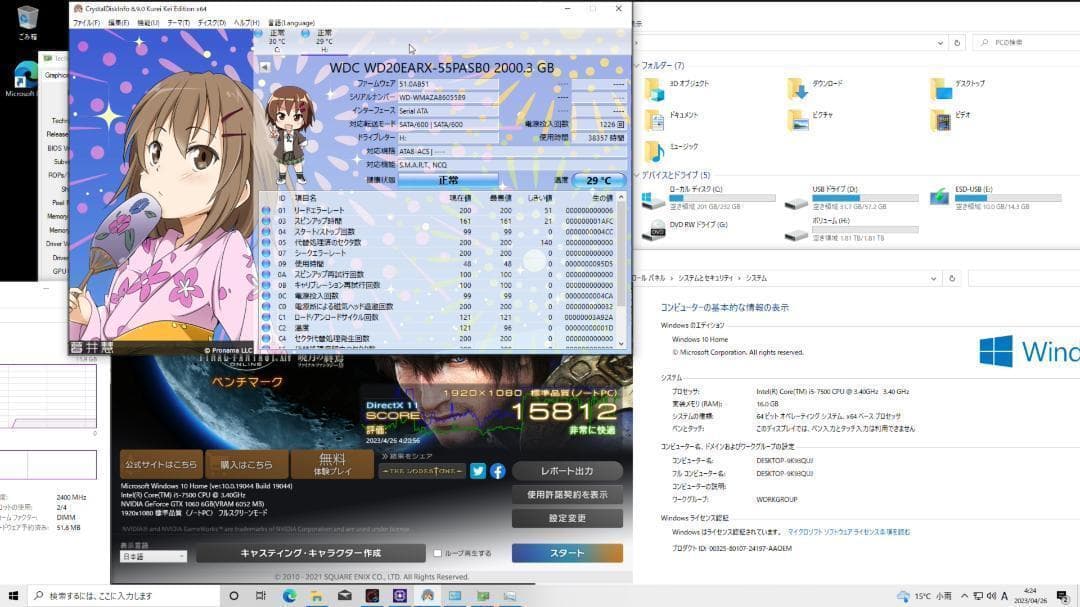Click the レポート出力 button
Image resolution: width=1080 pixels, height=607 pixels.
[568, 471]
